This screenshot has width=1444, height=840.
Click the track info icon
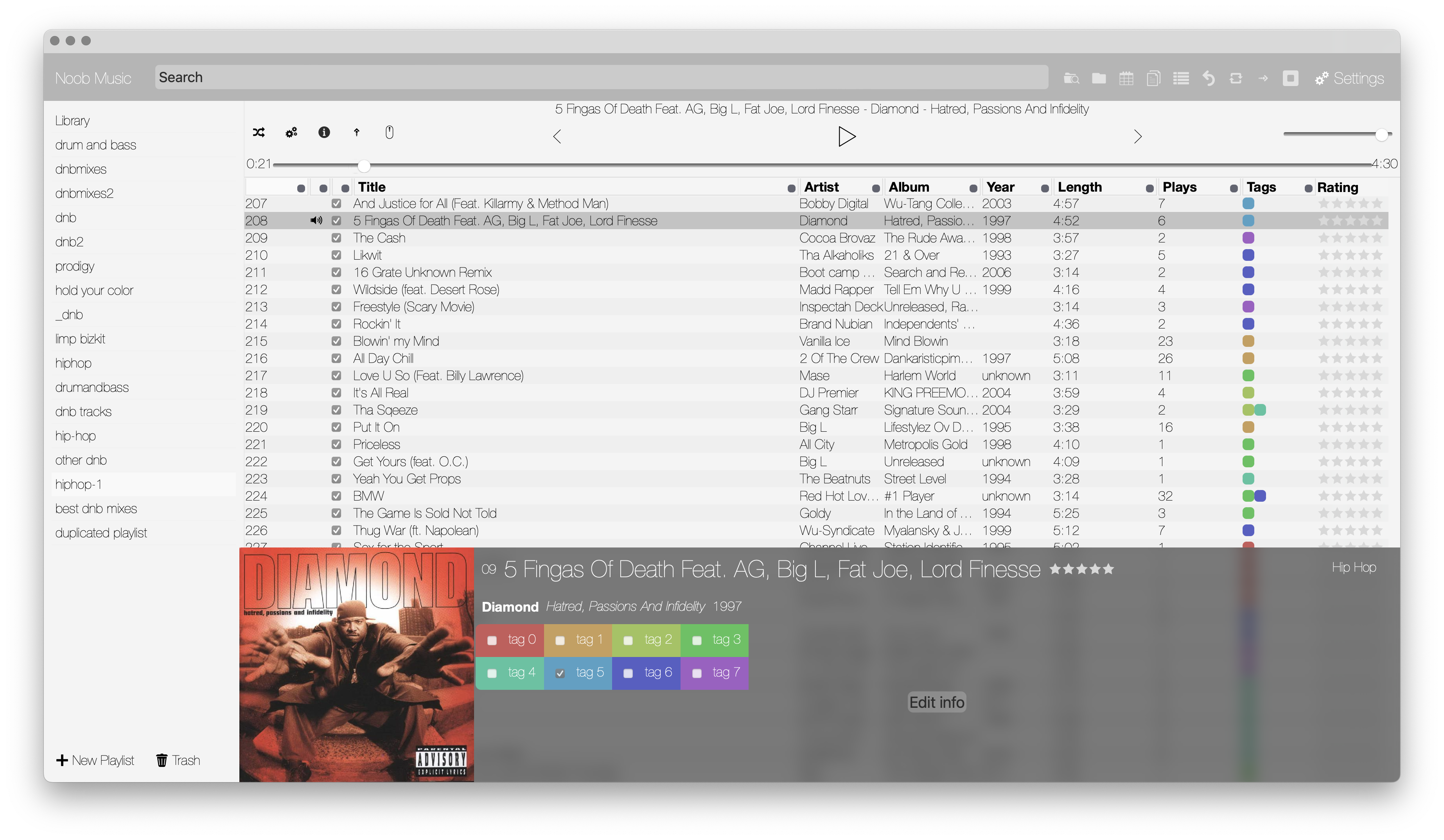[x=324, y=132]
